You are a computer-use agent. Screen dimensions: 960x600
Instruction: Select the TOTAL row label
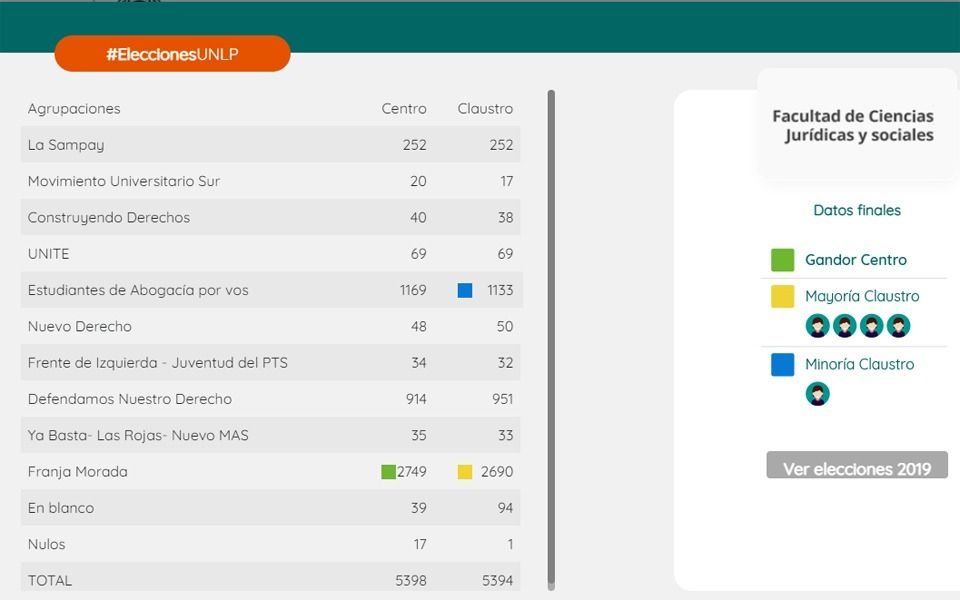click(50, 580)
